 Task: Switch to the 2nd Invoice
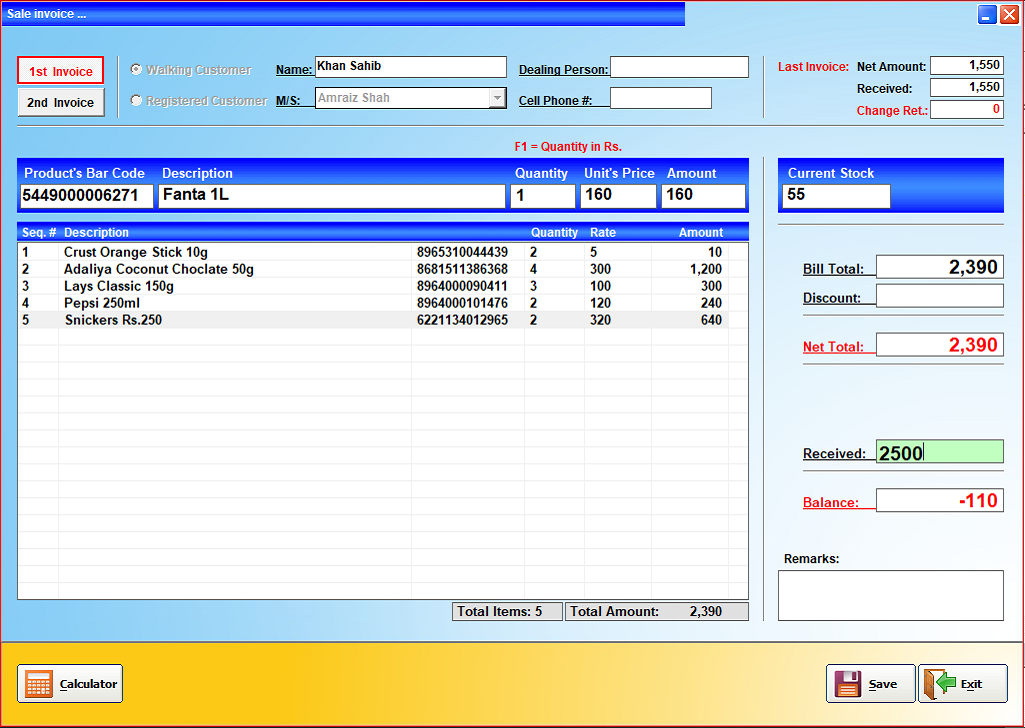[60, 102]
